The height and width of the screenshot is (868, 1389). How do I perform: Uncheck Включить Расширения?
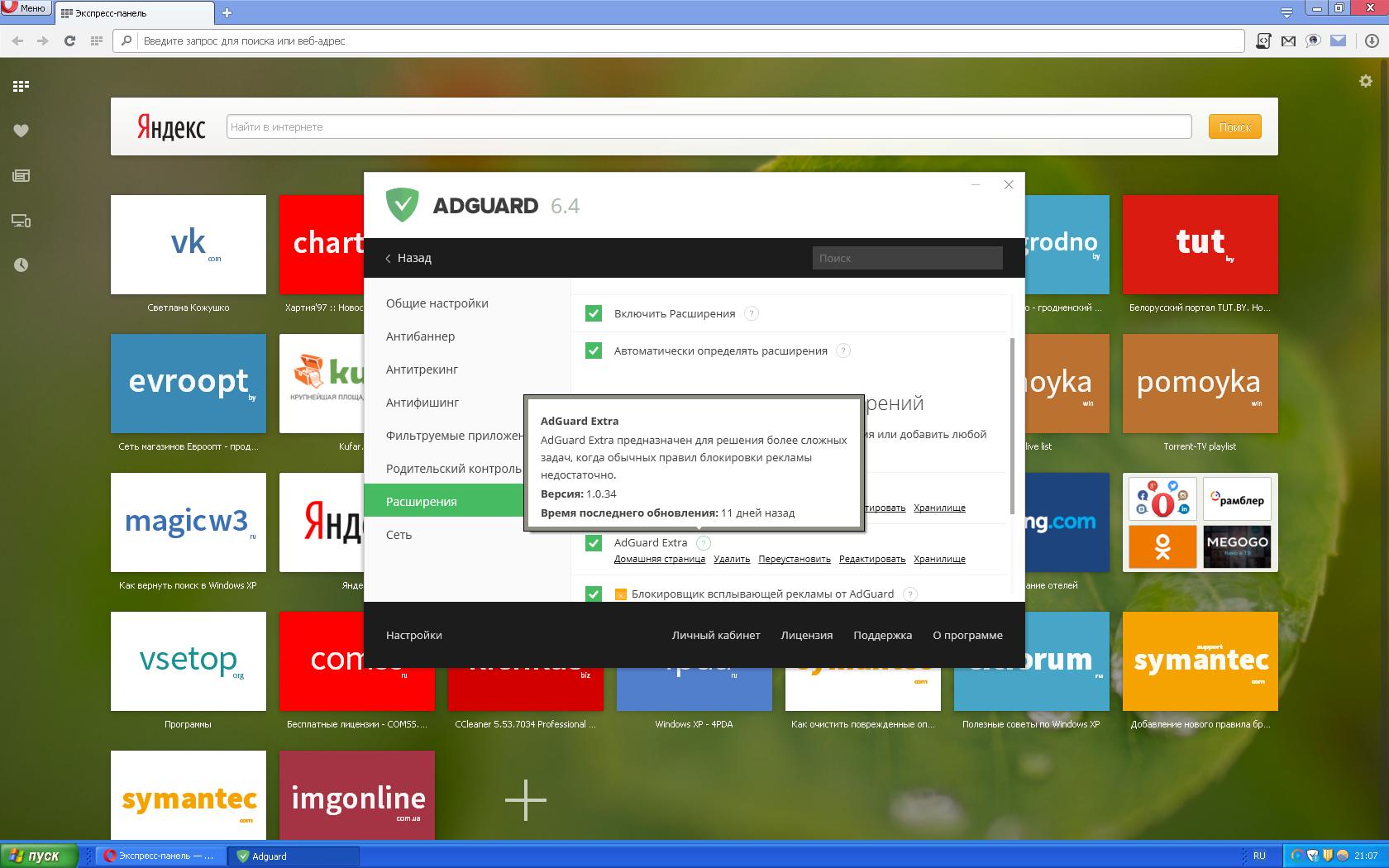(593, 313)
